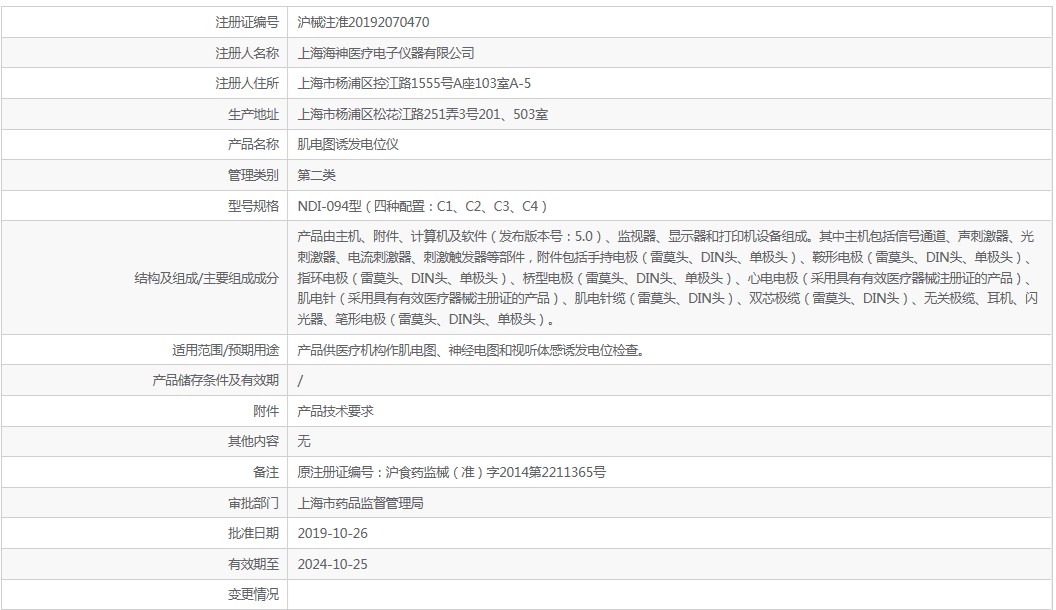Viewport: 1056px width, 610px height.
Task: Click the 注册证编号 label cell
Action: 246,22
